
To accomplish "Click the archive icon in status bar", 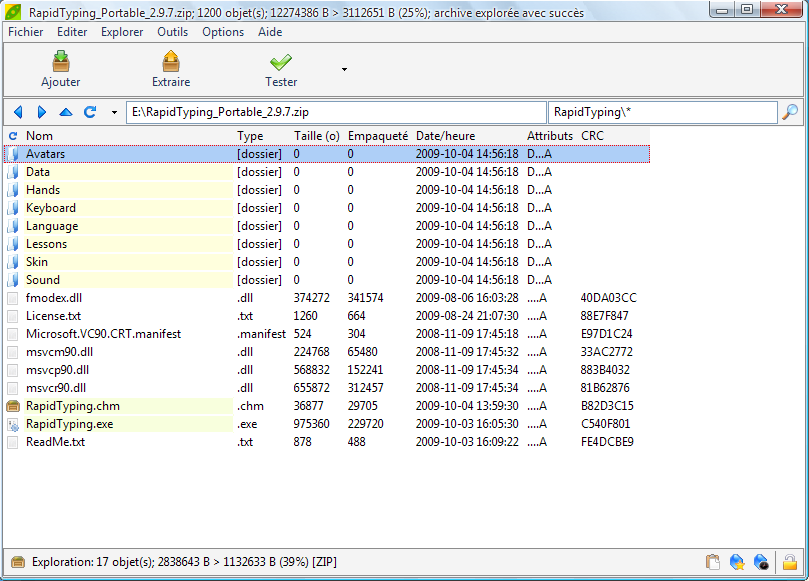I will (18, 562).
